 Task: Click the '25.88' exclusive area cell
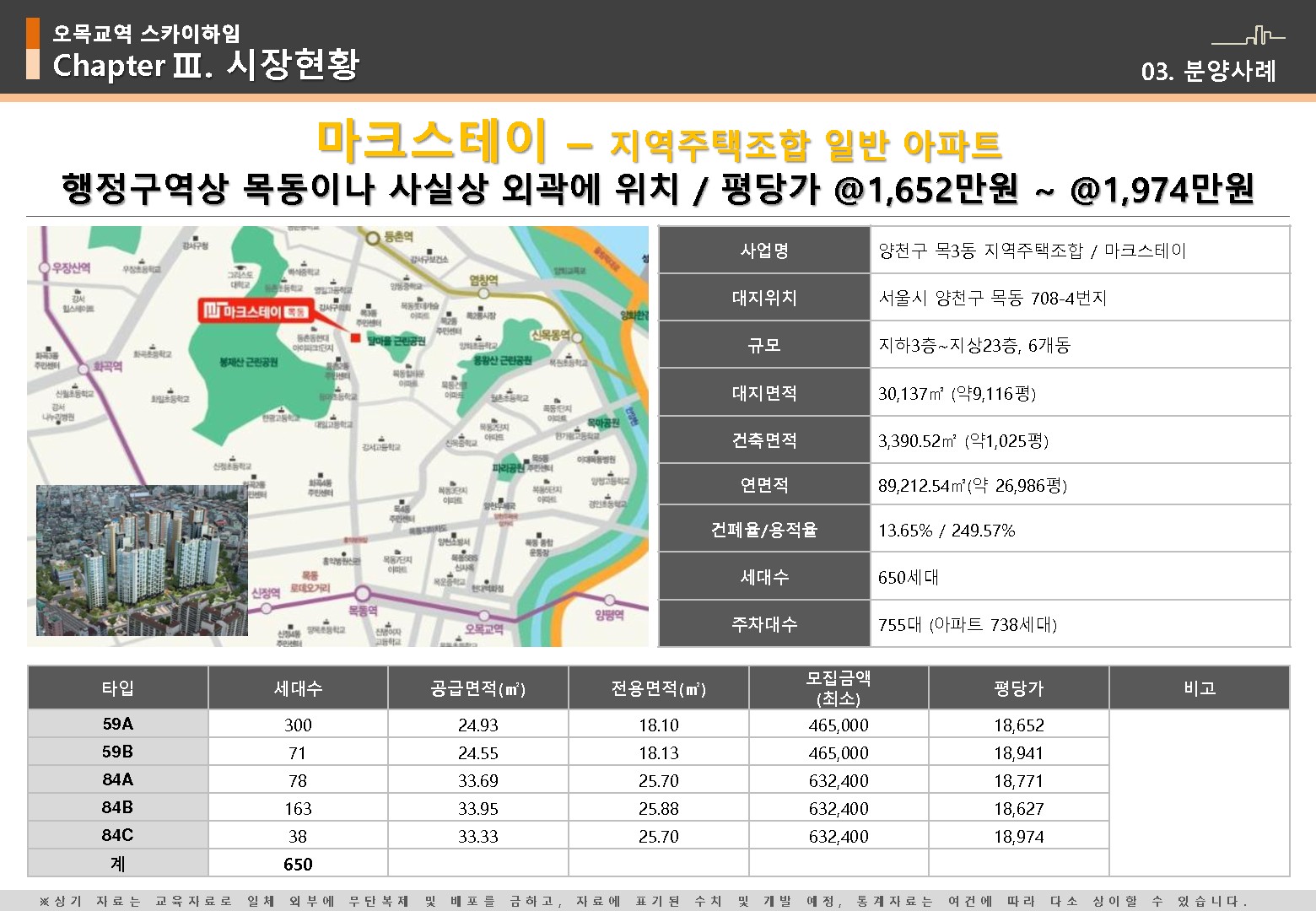coord(659,808)
